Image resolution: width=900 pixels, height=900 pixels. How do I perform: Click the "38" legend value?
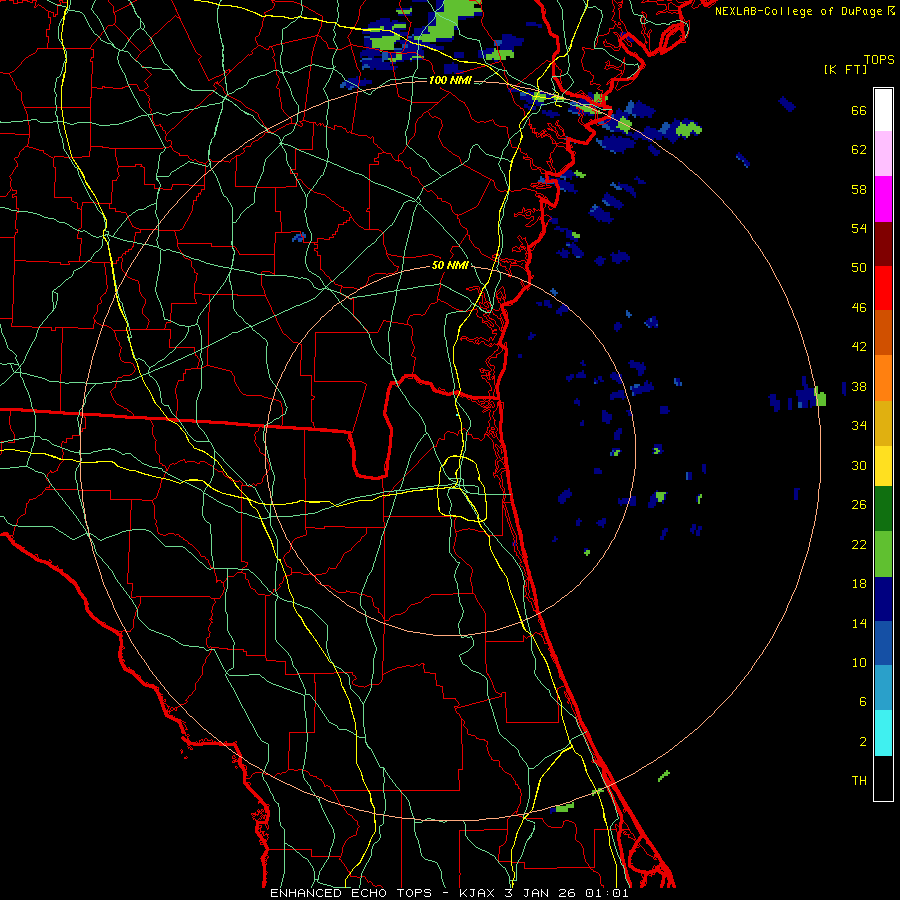coord(859,386)
